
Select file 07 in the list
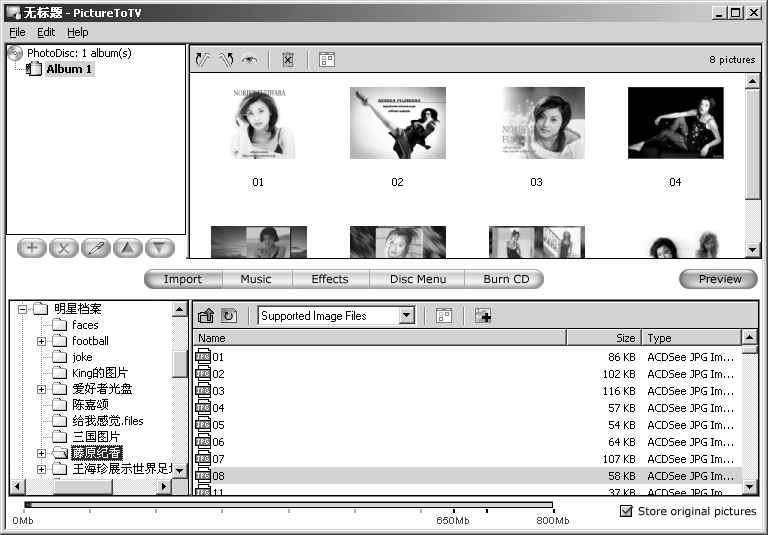tap(468, 459)
